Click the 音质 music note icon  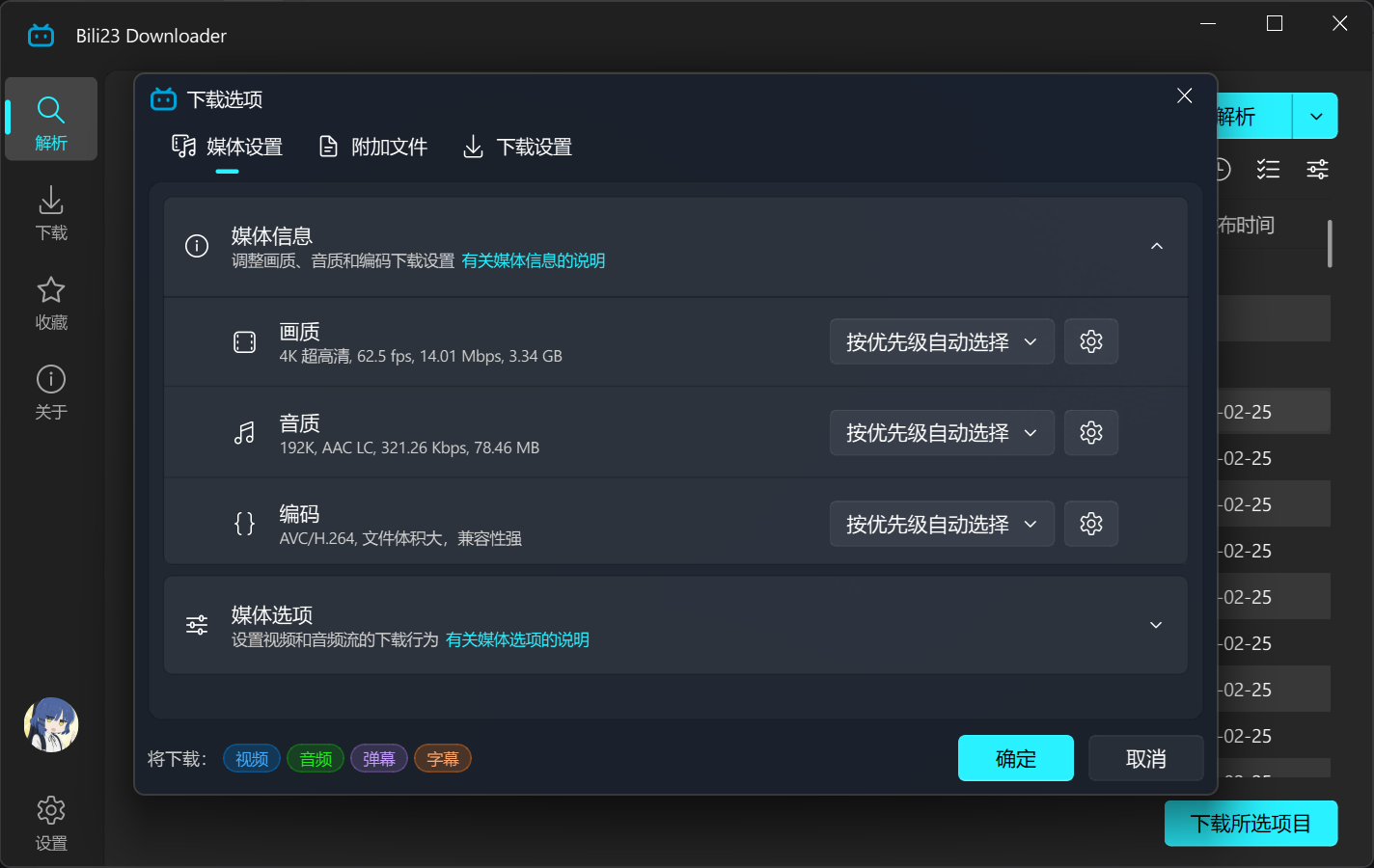[x=245, y=433]
